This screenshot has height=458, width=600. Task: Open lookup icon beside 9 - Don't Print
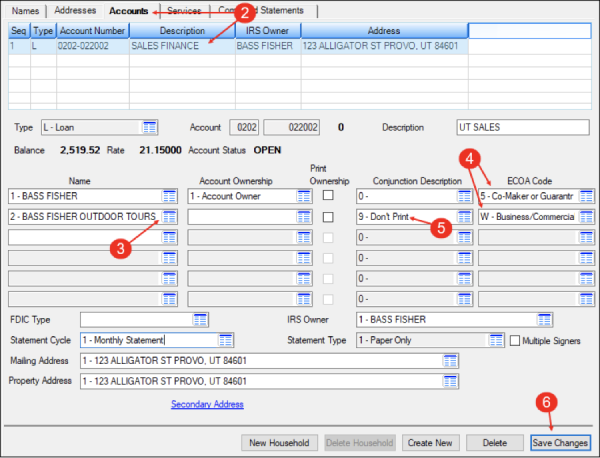click(x=464, y=217)
